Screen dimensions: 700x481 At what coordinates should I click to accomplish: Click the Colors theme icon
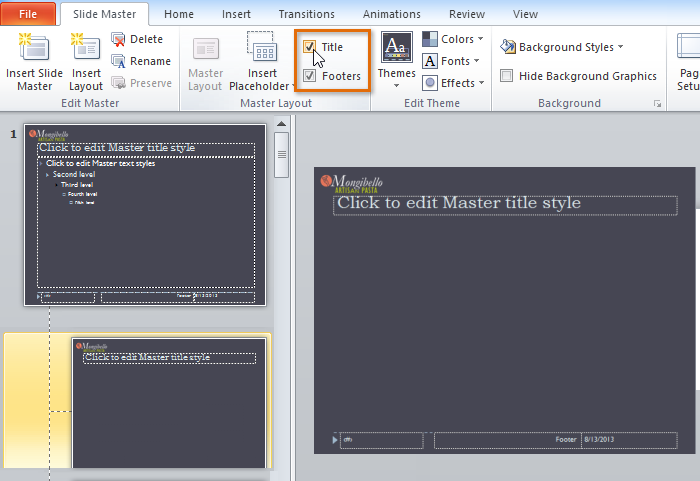(430, 39)
